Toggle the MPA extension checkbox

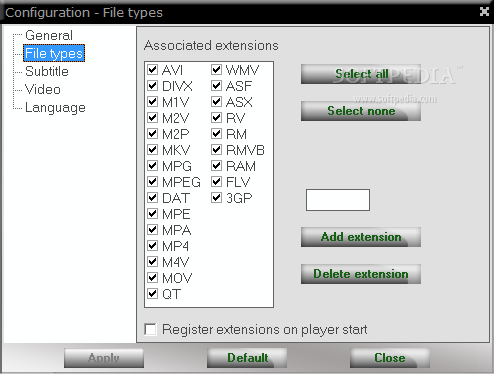pyautogui.click(x=153, y=230)
